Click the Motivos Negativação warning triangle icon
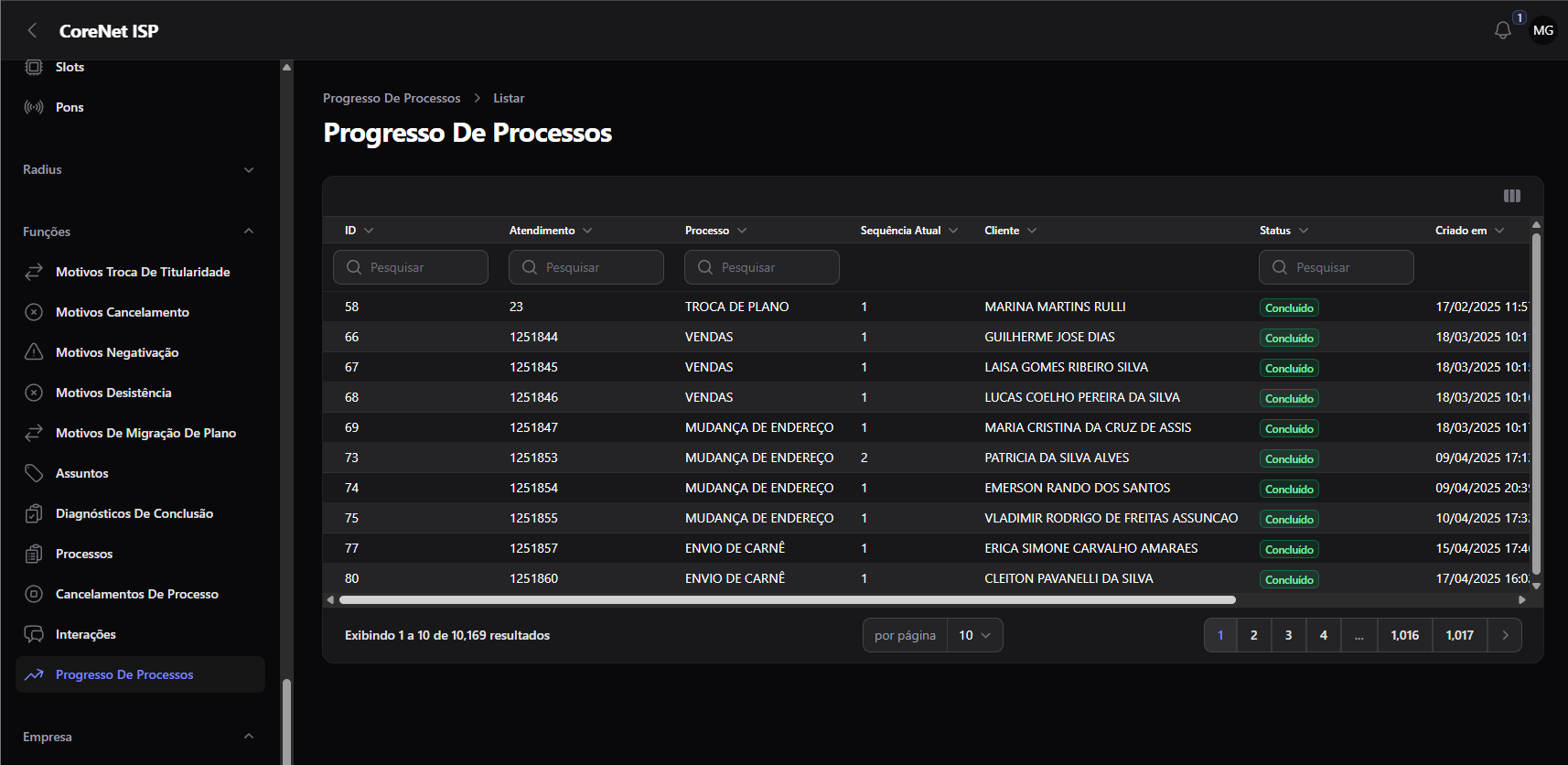 (x=34, y=352)
